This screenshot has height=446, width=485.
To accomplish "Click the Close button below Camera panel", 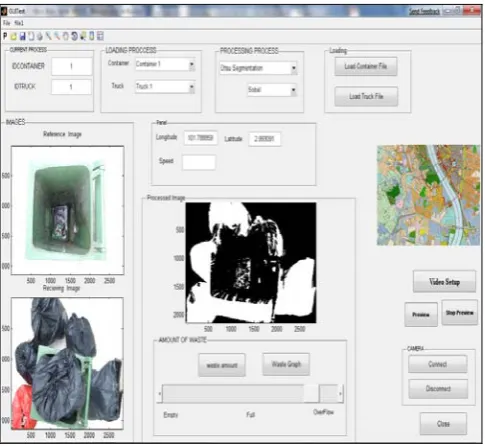I will pos(443,424).
